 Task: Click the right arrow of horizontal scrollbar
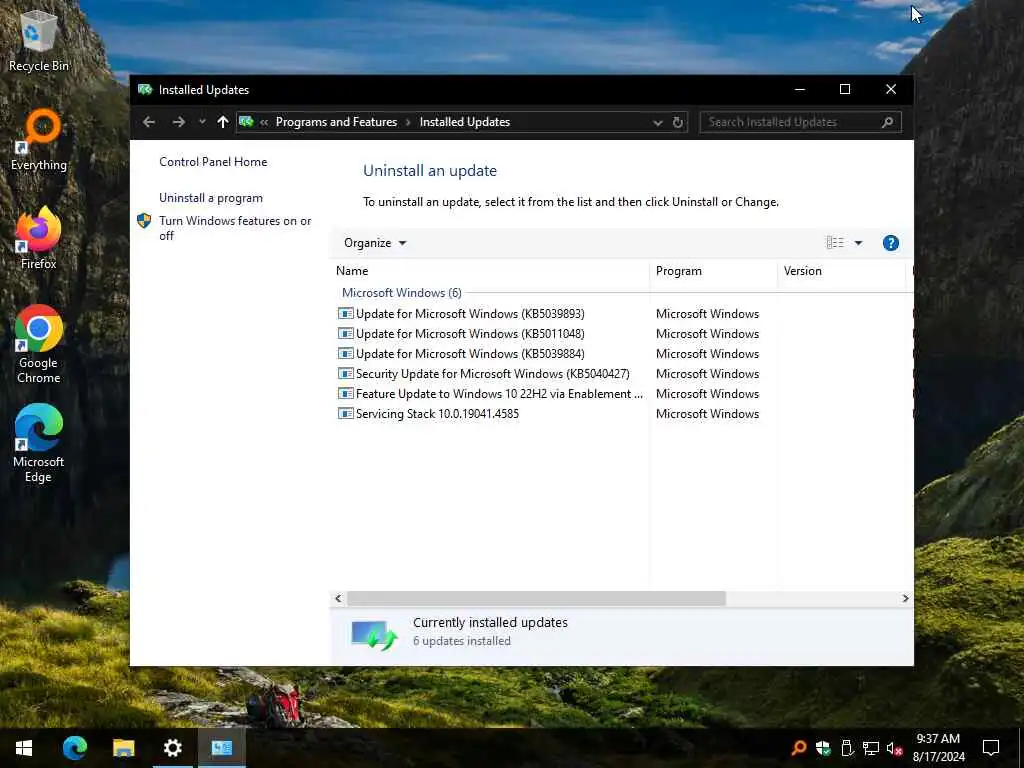(x=905, y=598)
